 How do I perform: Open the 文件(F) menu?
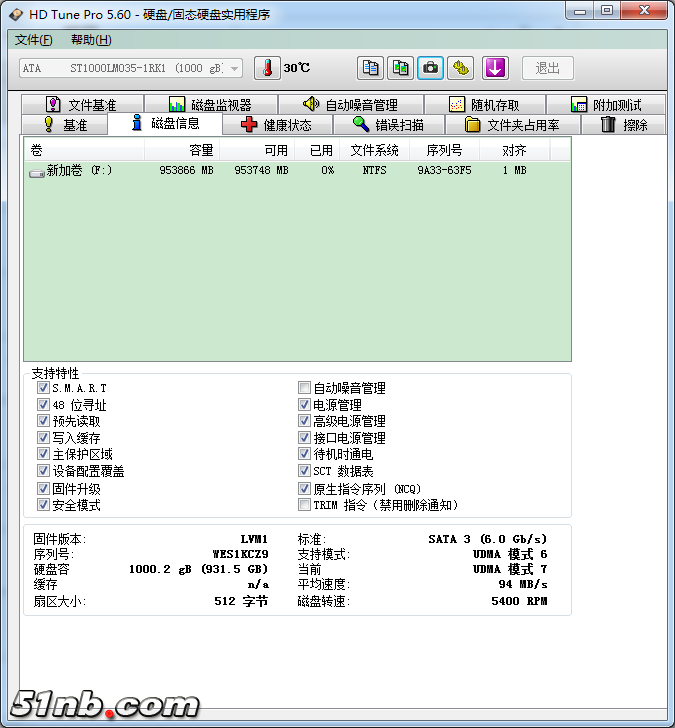pyautogui.click(x=34, y=40)
